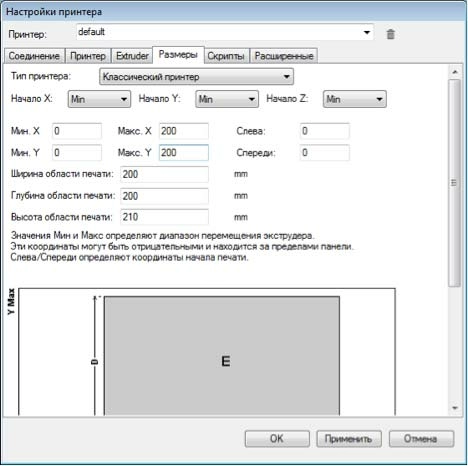Open the Скрипты tab

pos(226,56)
